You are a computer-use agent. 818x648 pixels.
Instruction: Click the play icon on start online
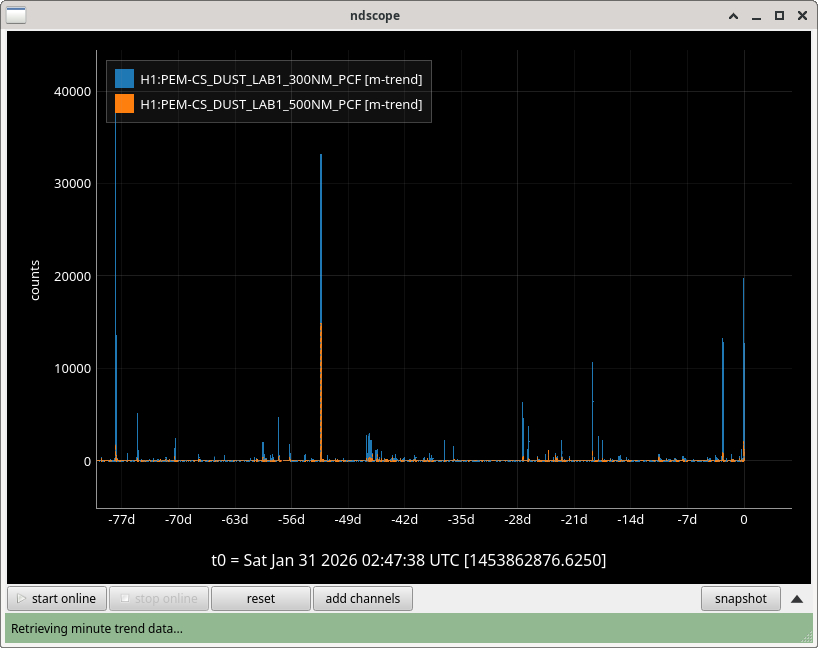click(21, 599)
